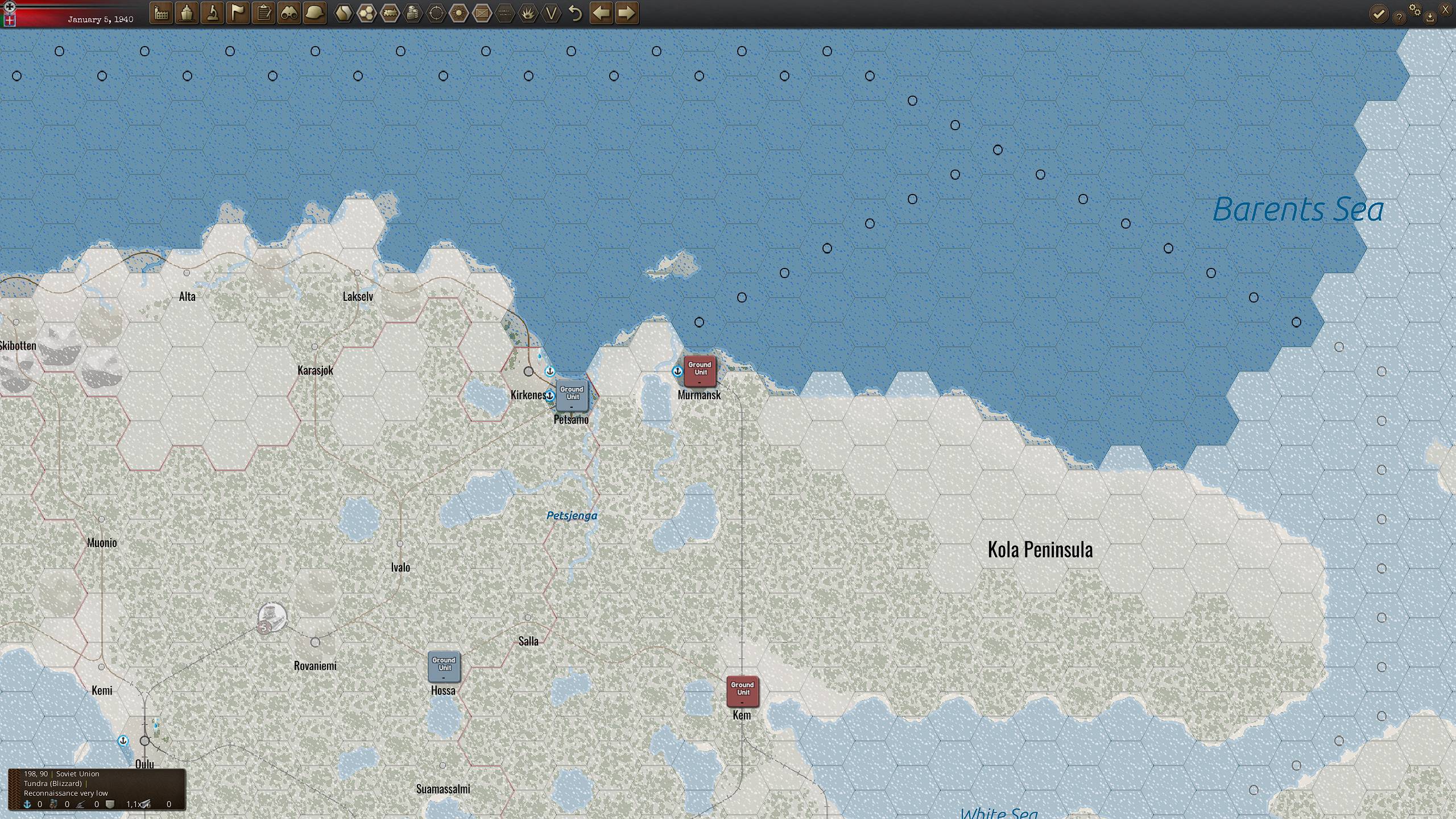This screenshot has height=819, width=1456.
Task: Click the 'Tundra (Blizzard)' terrain text
Action: coord(53,783)
